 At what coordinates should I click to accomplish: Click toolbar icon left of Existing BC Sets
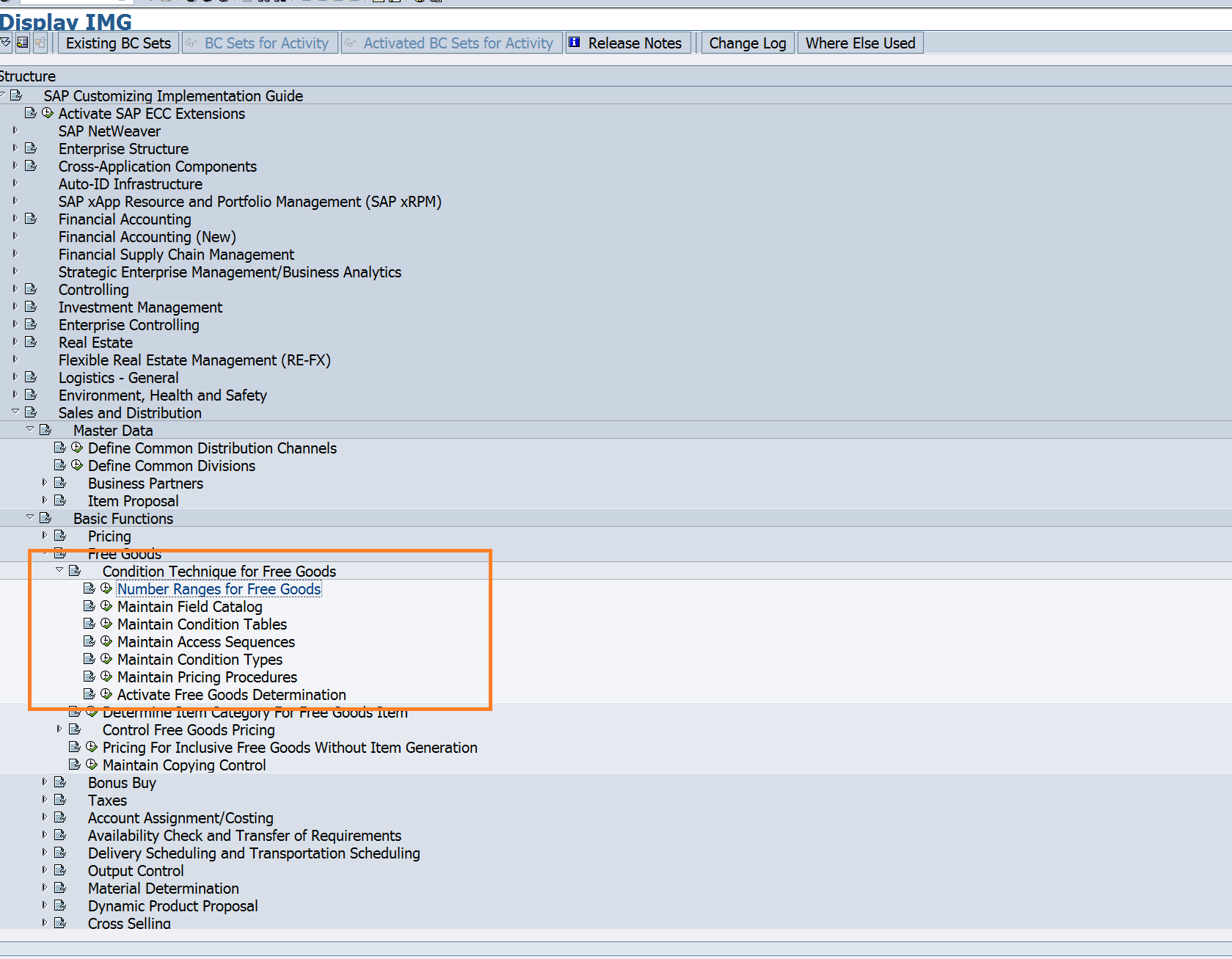(40, 43)
